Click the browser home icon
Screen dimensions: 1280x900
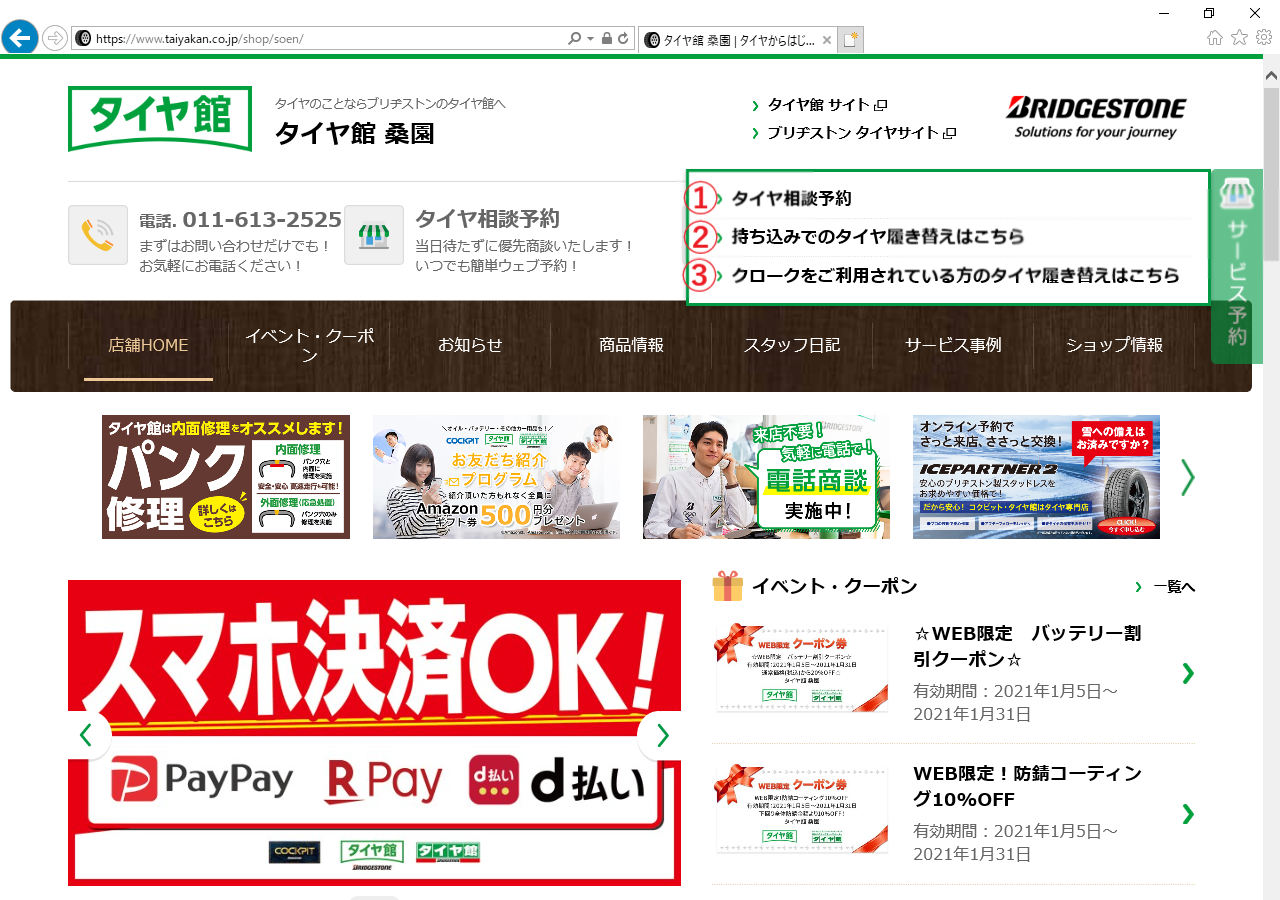point(1215,38)
